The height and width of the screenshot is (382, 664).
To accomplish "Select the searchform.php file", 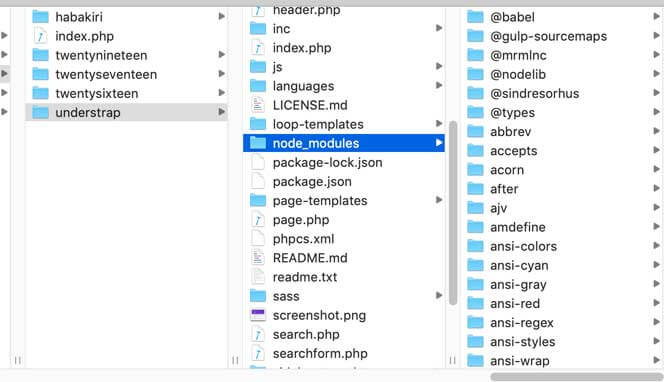I will tap(344, 354).
